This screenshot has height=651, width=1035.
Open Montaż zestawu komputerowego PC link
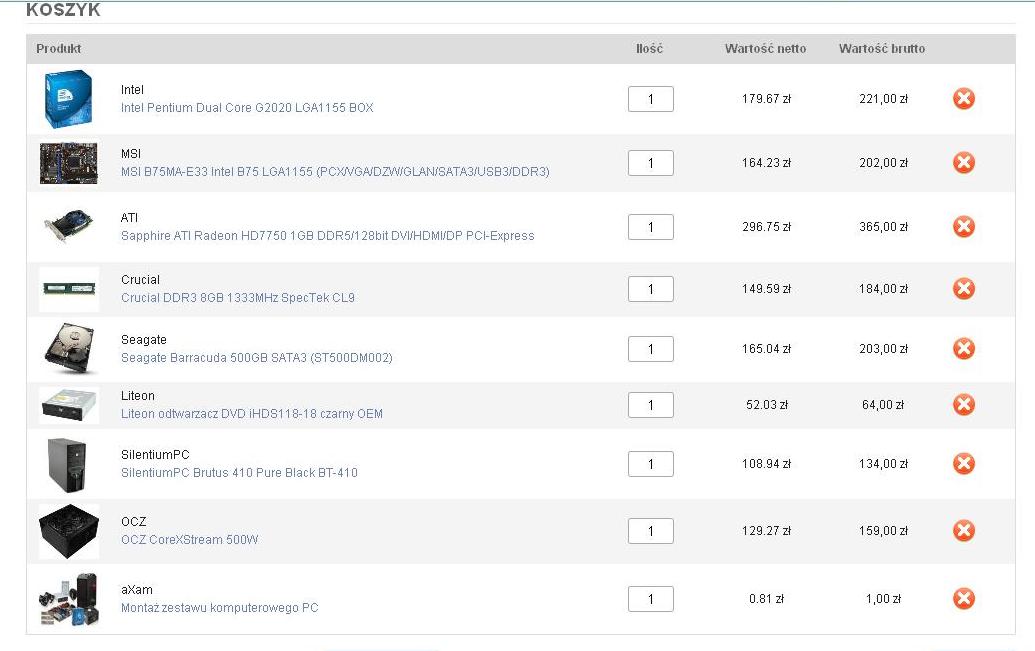tap(219, 608)
